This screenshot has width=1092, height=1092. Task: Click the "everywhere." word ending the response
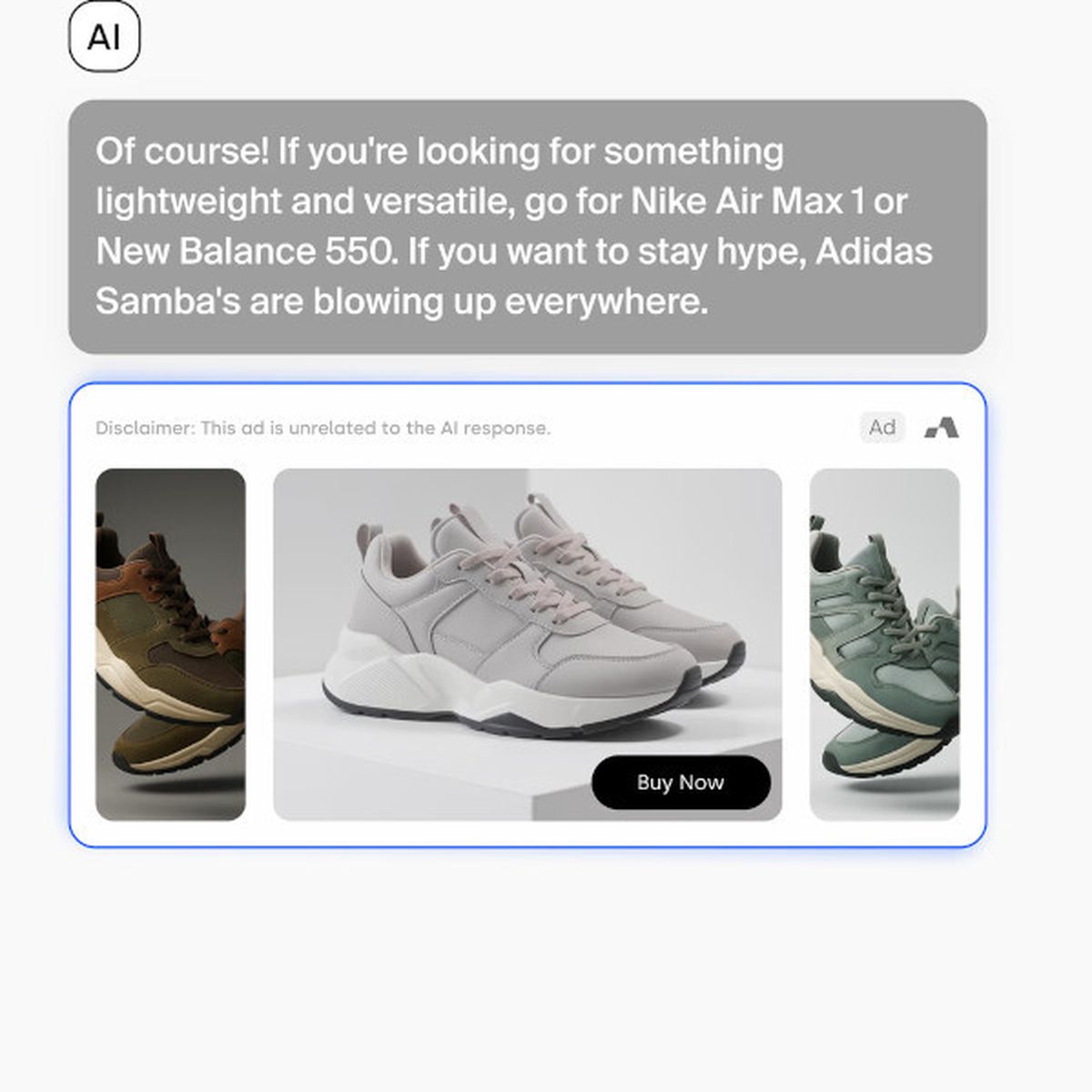click(606, 301)
